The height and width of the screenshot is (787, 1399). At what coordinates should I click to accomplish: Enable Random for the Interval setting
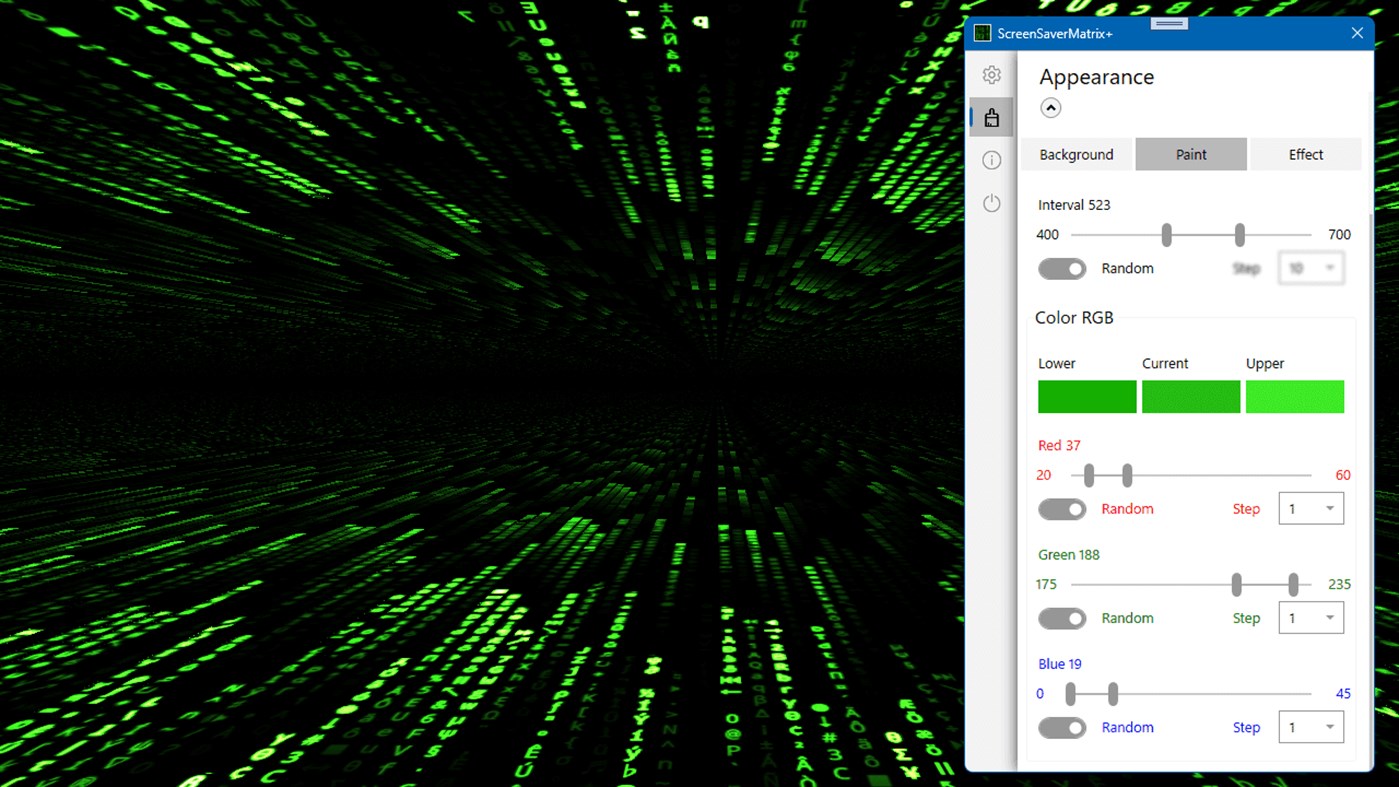(1061, 268)
